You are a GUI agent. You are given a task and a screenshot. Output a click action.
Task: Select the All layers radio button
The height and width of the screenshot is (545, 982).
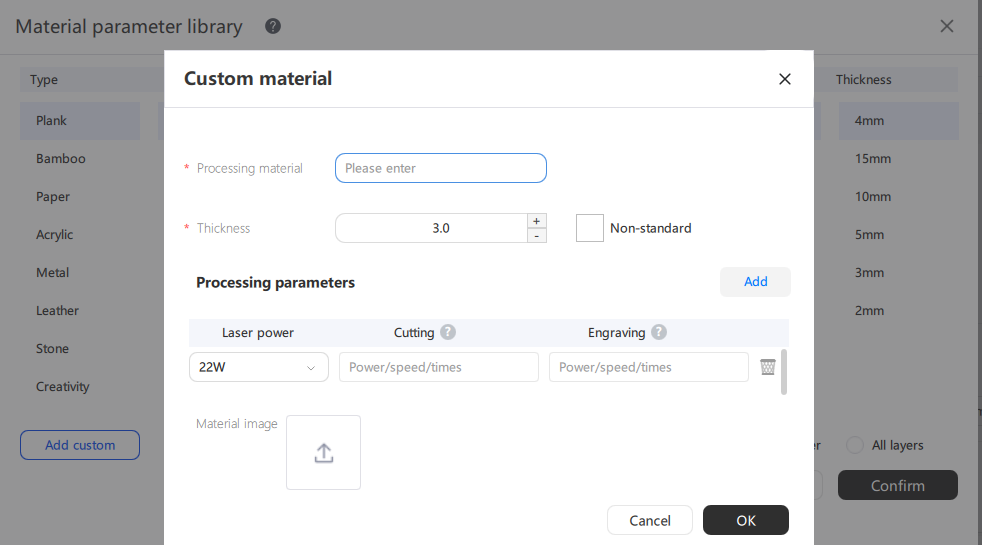[x=855, y=445]
